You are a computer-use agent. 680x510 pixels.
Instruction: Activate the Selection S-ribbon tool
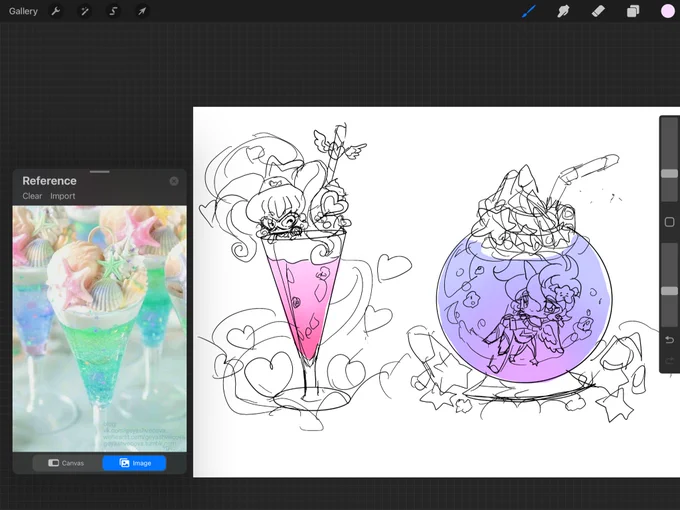pos(113,11)
